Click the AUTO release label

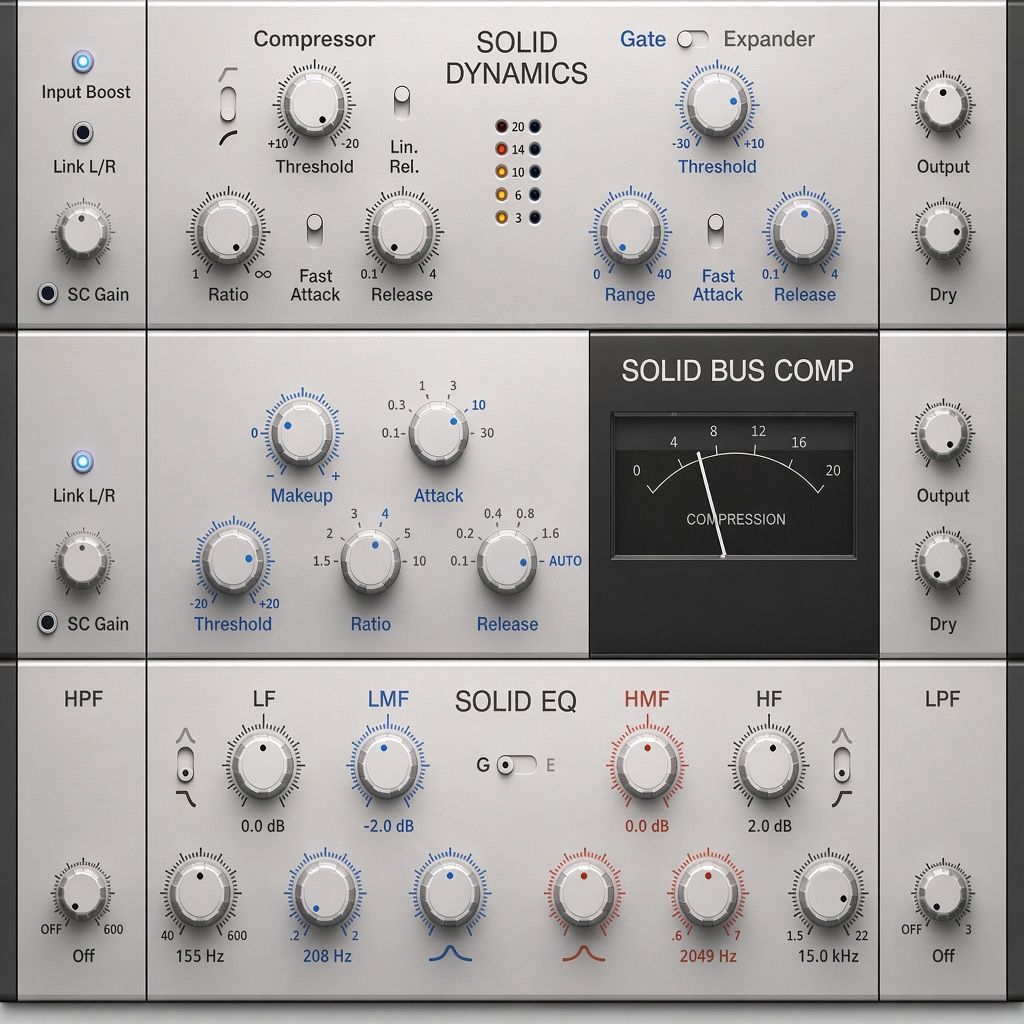point(566,561)
